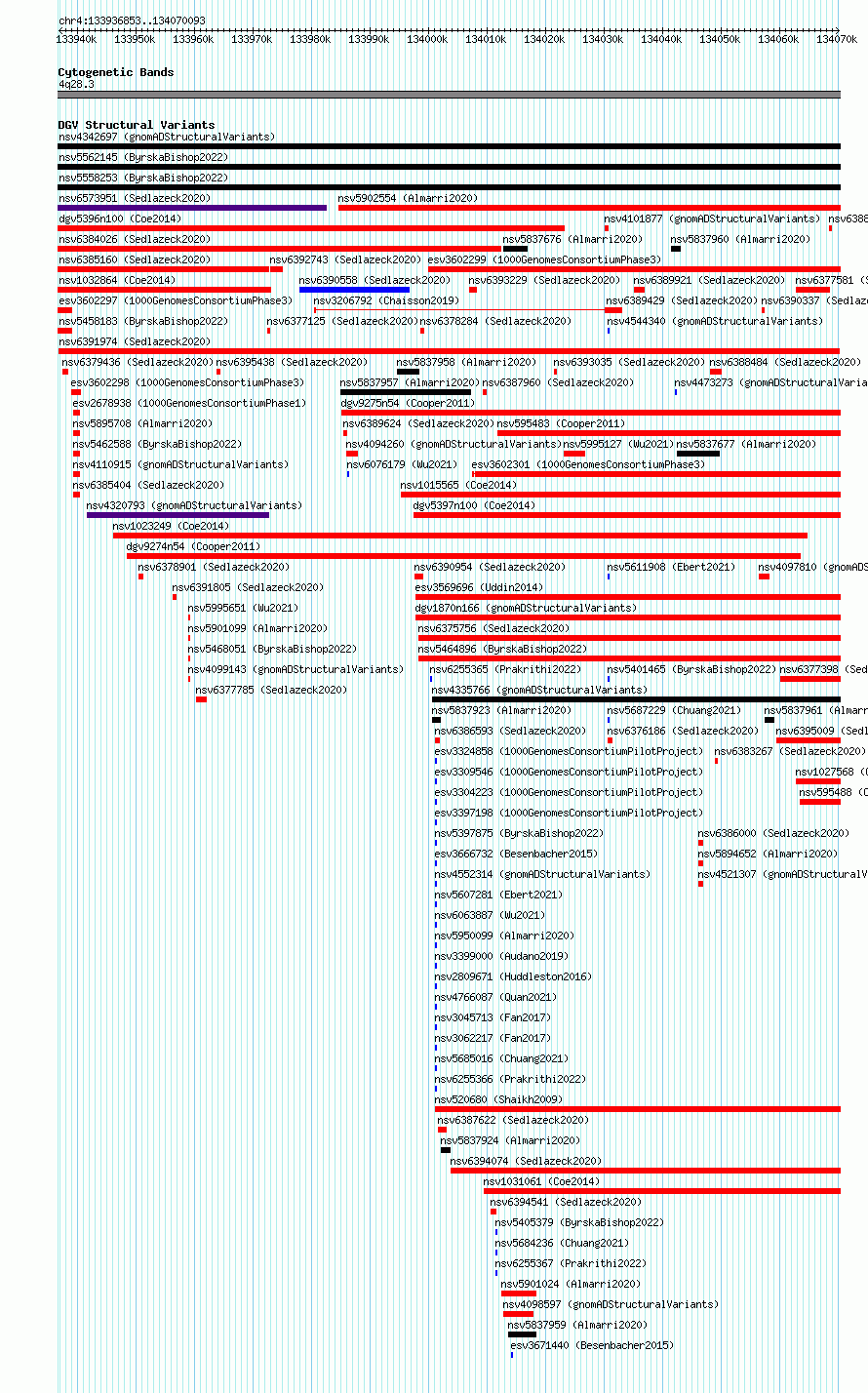This screenshot has width=868, height=1393.
Task: Click the esv3309546 1000Genomes Pilot label
Action: click(568, 772)
